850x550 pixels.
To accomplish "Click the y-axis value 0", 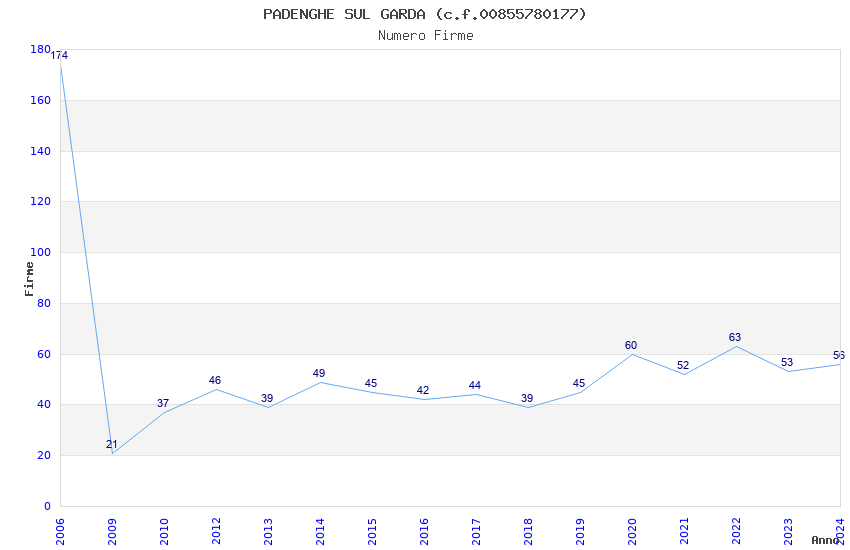I will click(x=48, y=506).
